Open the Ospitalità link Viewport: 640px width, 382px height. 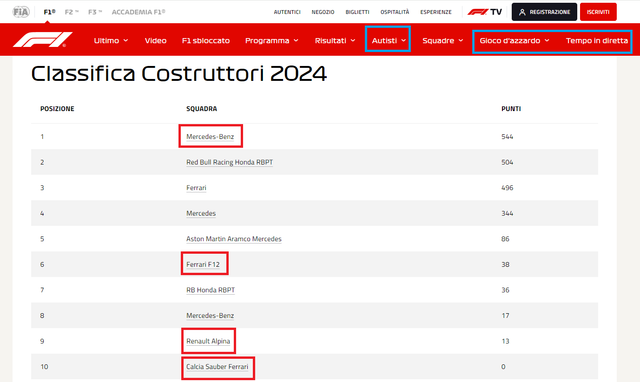tap(395, 12)
